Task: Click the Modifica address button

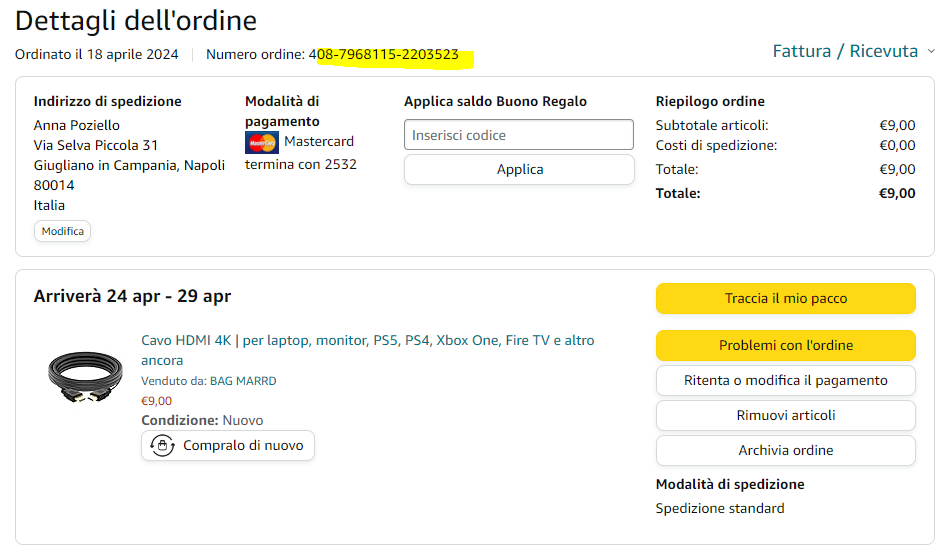Action: pyautogui.click(x=62, y=231)
